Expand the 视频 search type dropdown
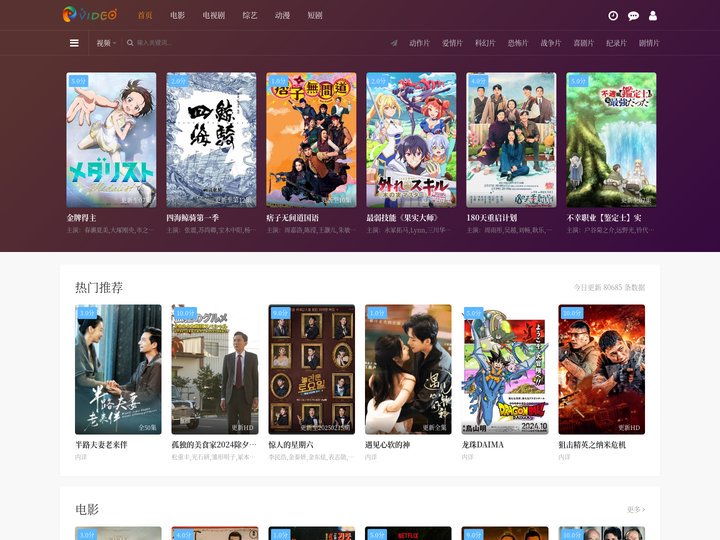 106,43
